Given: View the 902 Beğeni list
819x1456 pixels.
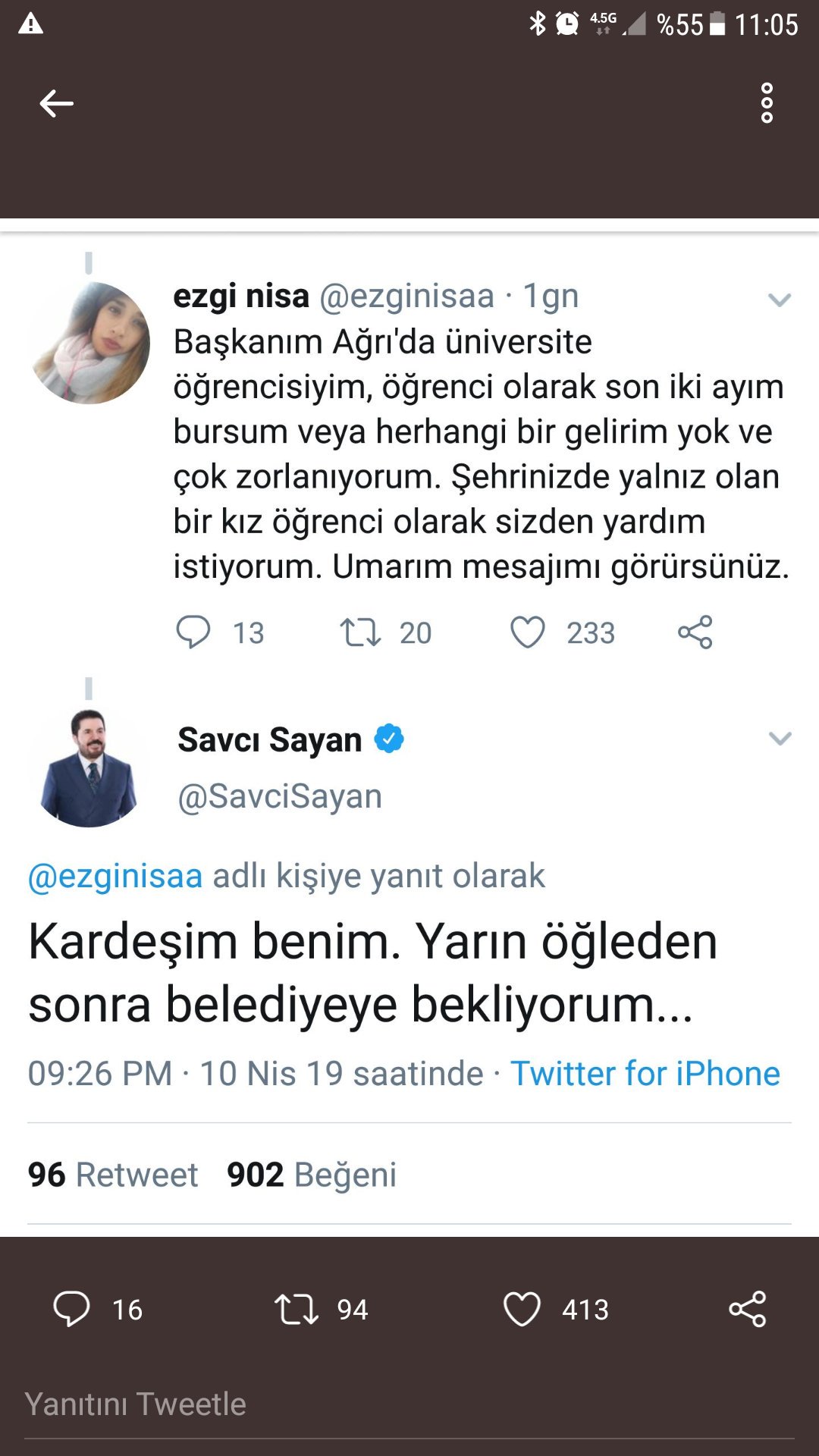Looking at the screenshot, I should coord(312,1175).
